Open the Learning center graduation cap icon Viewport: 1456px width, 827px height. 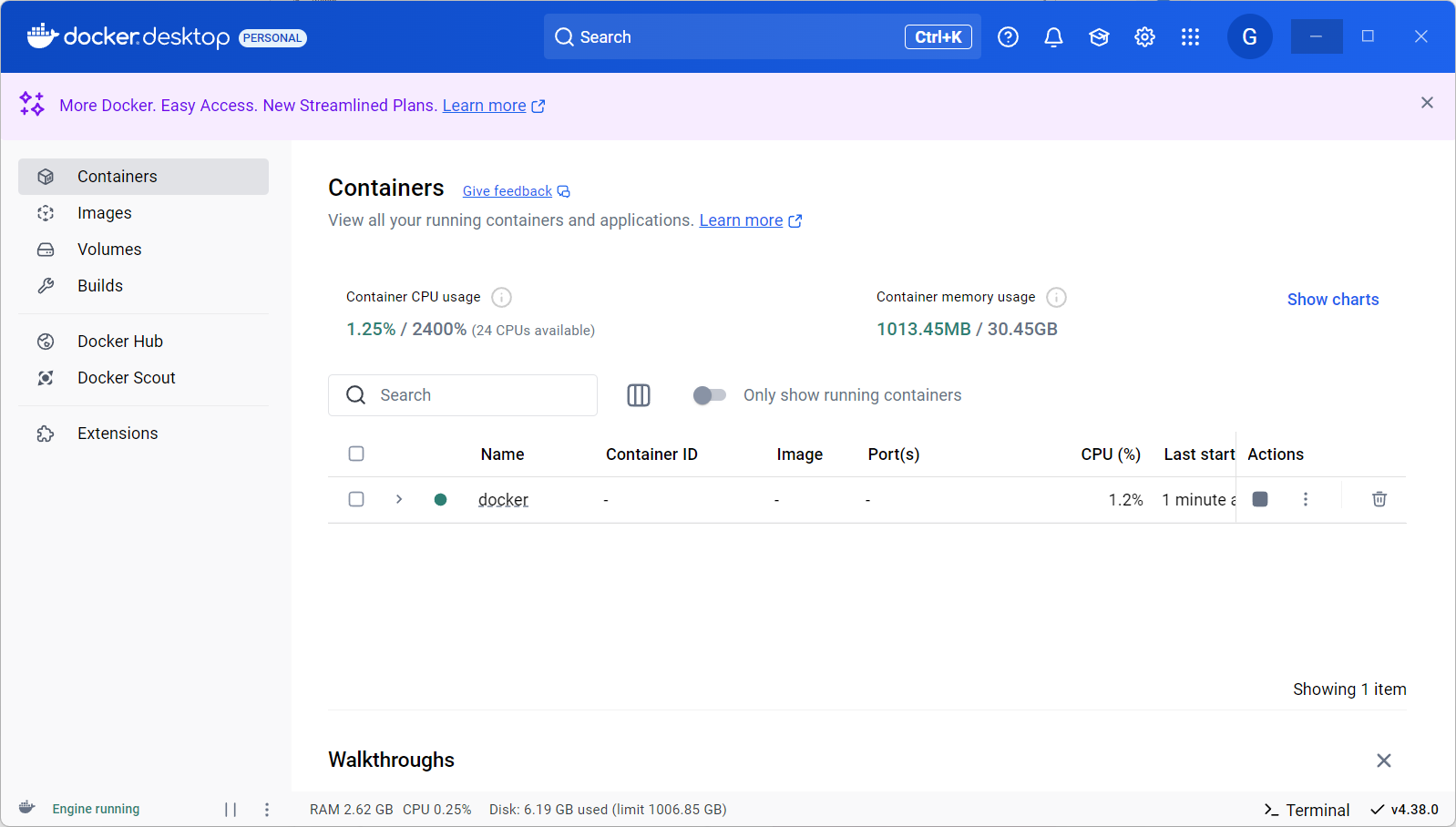(1099, 37)
